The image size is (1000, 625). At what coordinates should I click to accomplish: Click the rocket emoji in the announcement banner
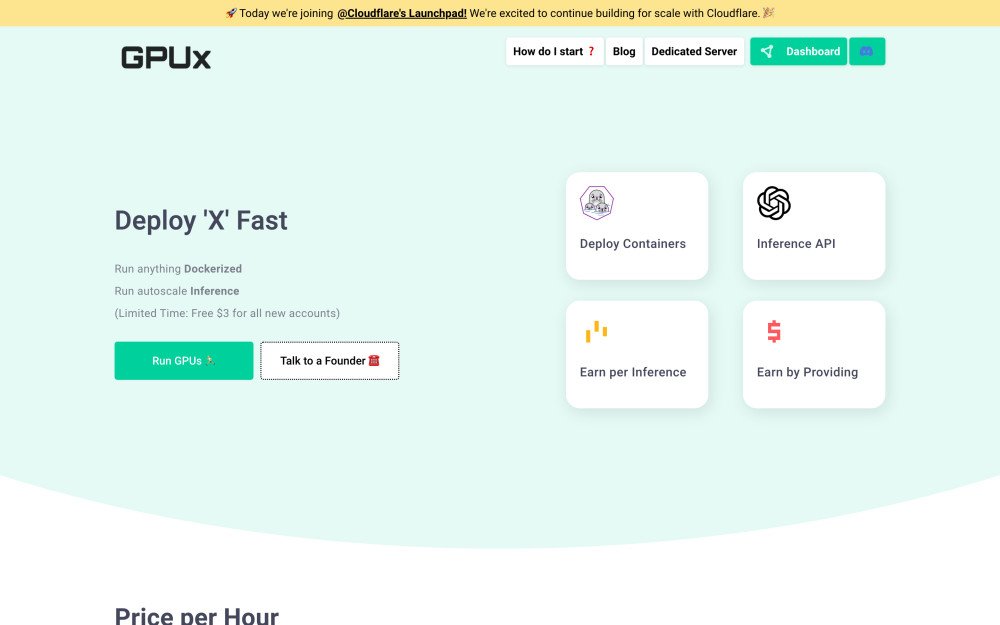(233, 13)
